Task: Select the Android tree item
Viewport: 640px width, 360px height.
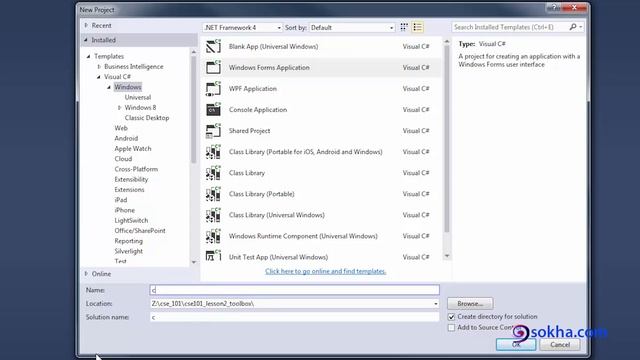Action: (126, 138)
